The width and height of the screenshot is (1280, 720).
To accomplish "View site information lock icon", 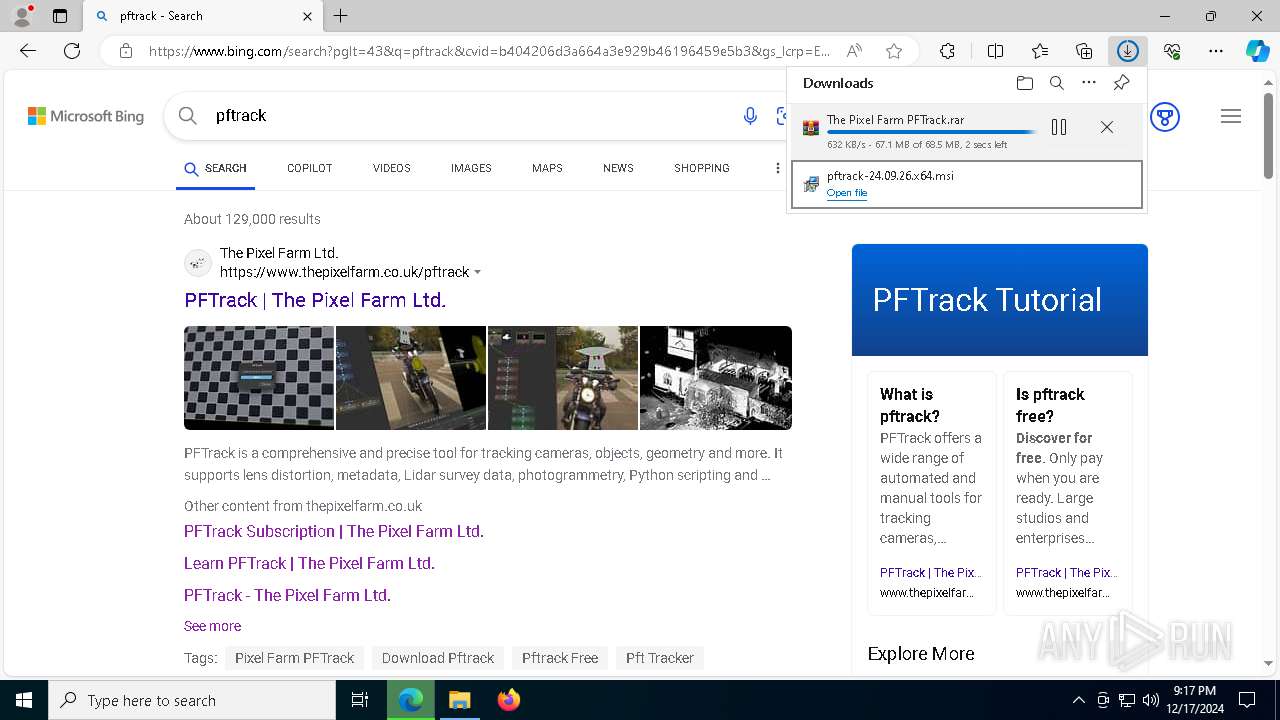I will tap(125, 51).
